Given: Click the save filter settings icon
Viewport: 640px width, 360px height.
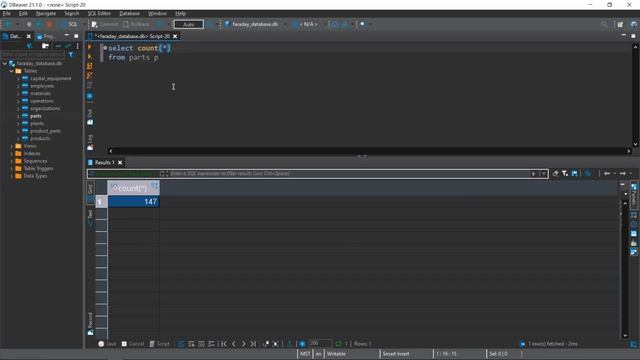Looking at the screenshot, I should click(575, 173).
